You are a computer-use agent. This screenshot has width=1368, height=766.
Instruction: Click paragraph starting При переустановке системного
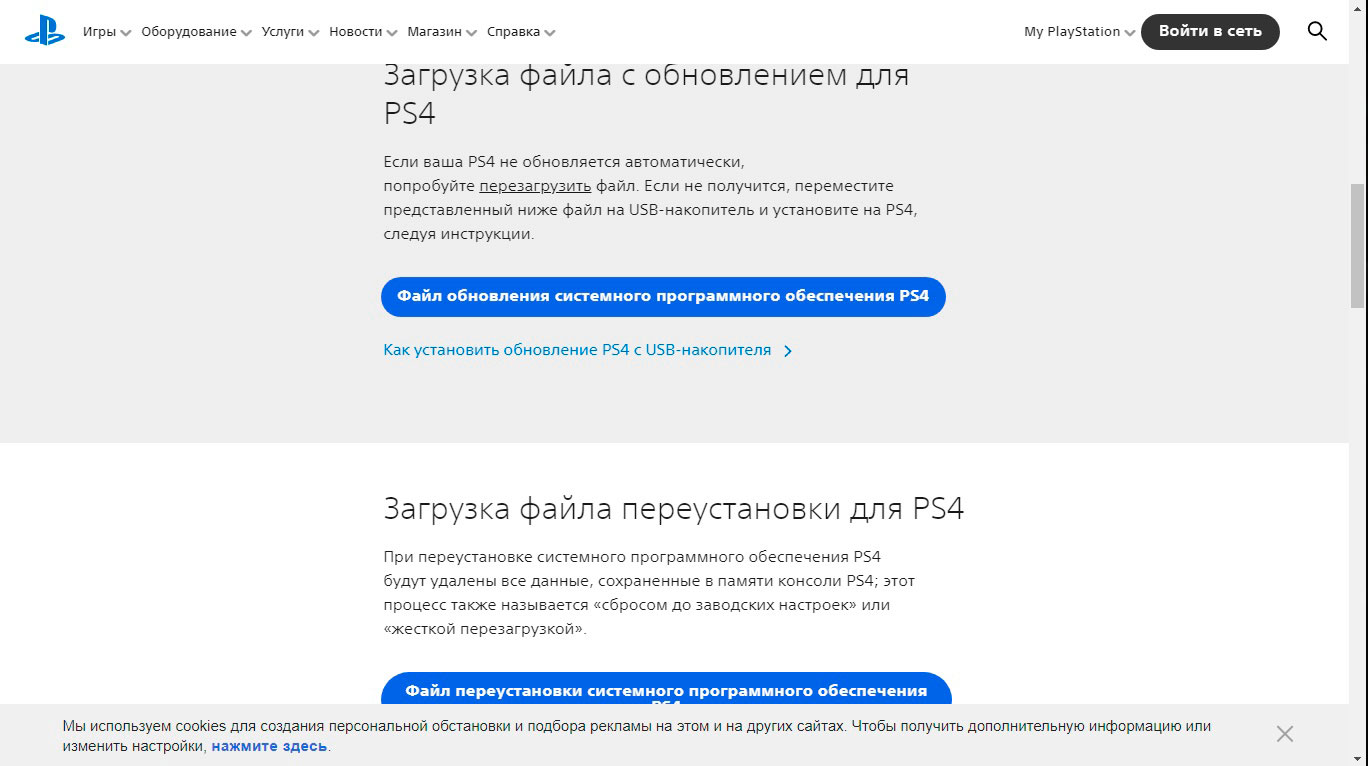pyautogui.click(x=649, y=593)
